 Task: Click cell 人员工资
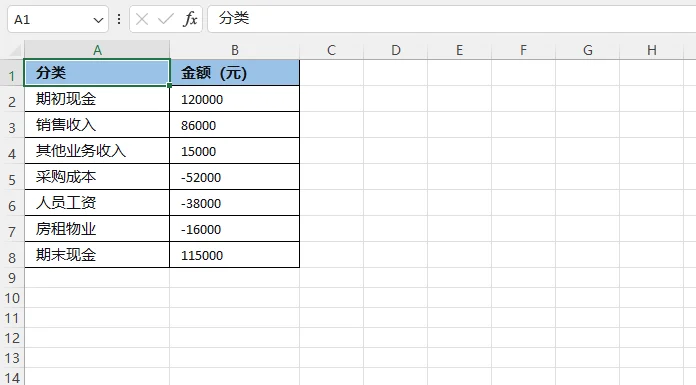tap(97, 202)
